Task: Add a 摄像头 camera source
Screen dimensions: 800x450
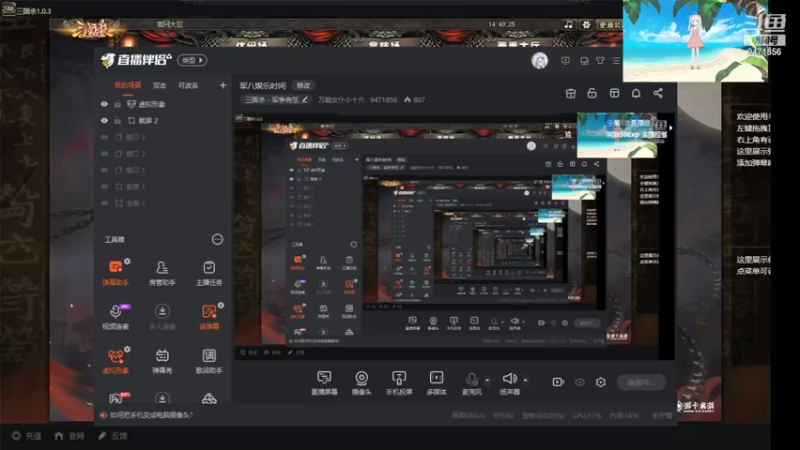Action: coord(361,383)
